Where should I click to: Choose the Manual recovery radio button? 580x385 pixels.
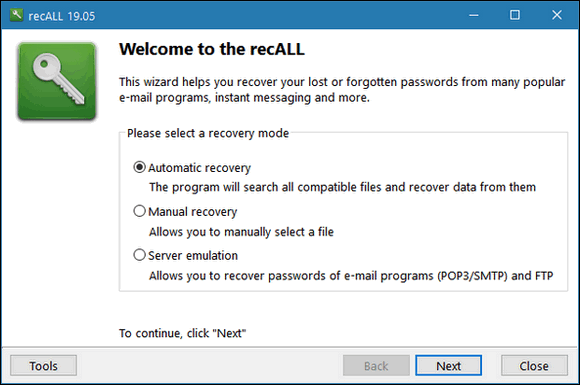(139, 211)
